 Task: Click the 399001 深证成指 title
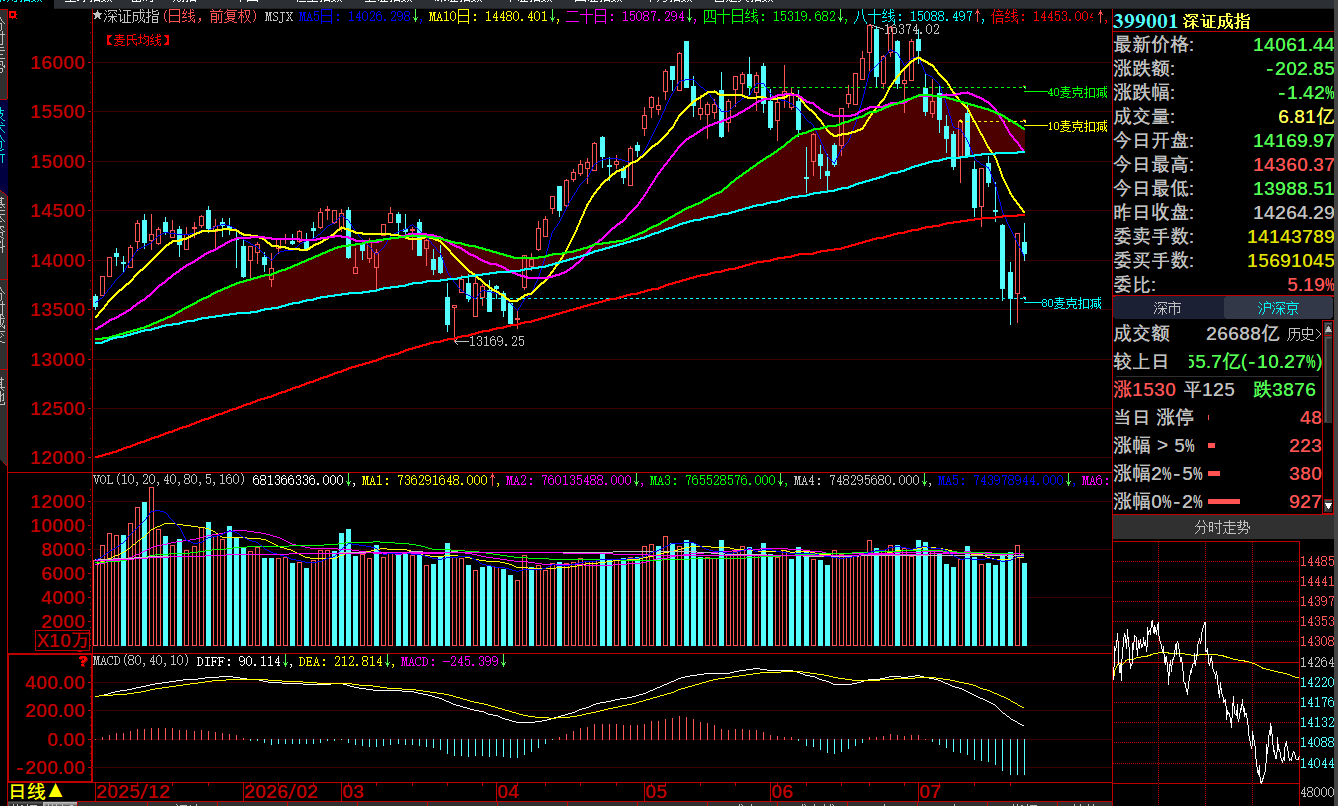click(x=1181, y=21)
